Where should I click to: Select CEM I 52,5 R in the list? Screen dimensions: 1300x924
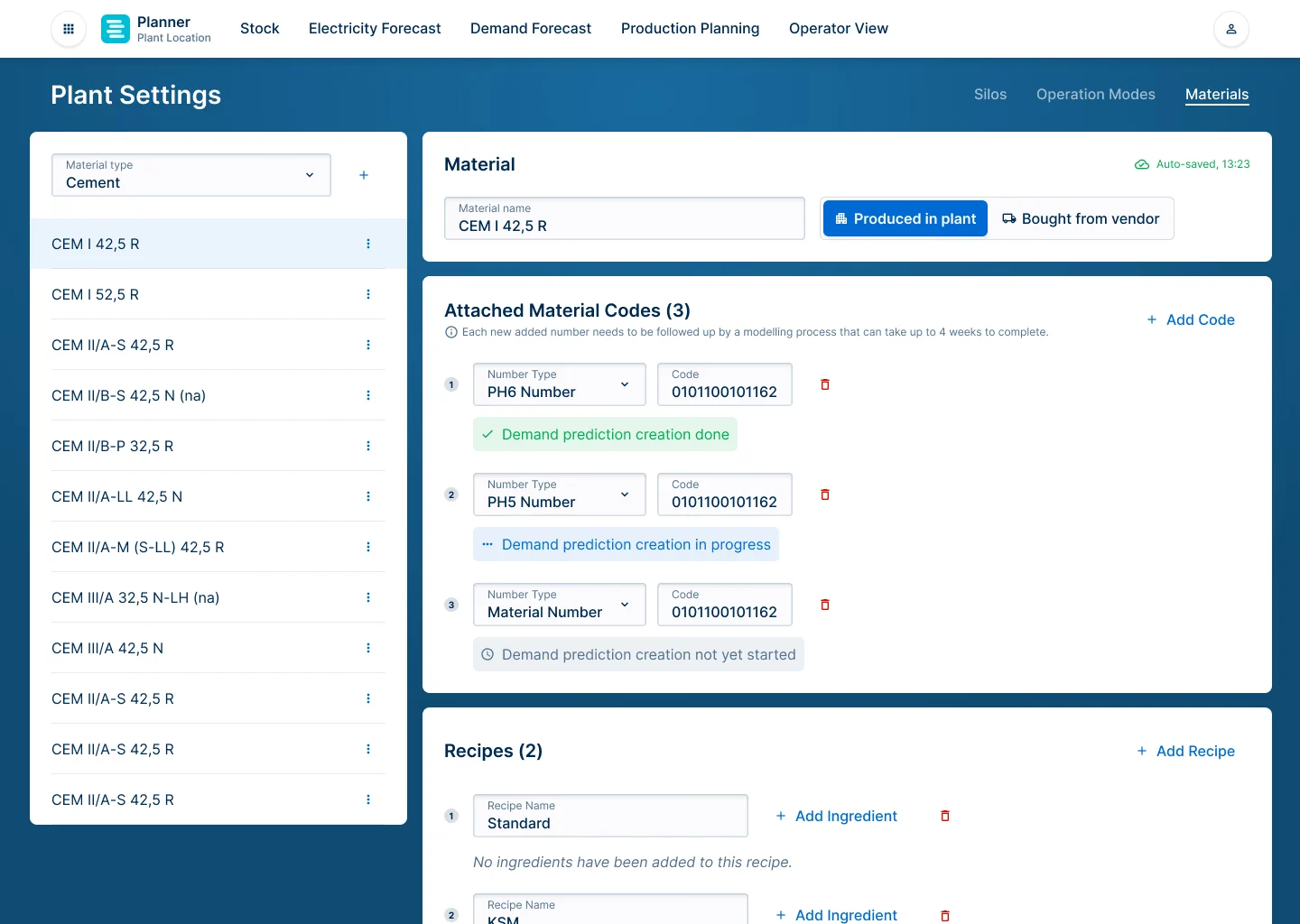pos(218,294)
